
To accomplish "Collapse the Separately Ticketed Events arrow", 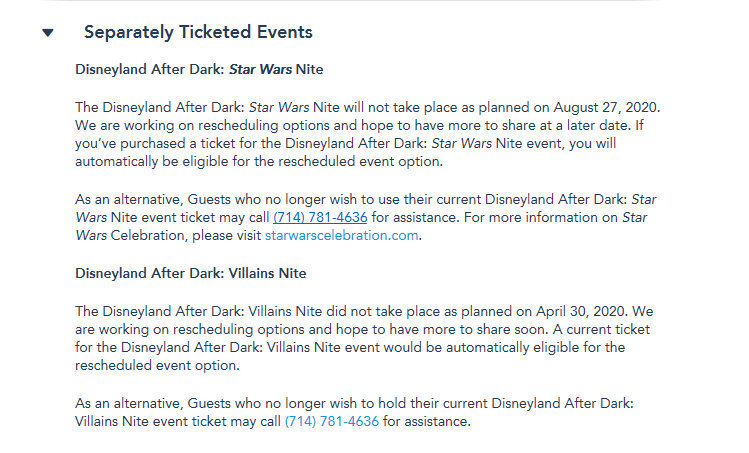I will [x=47, y=33].
